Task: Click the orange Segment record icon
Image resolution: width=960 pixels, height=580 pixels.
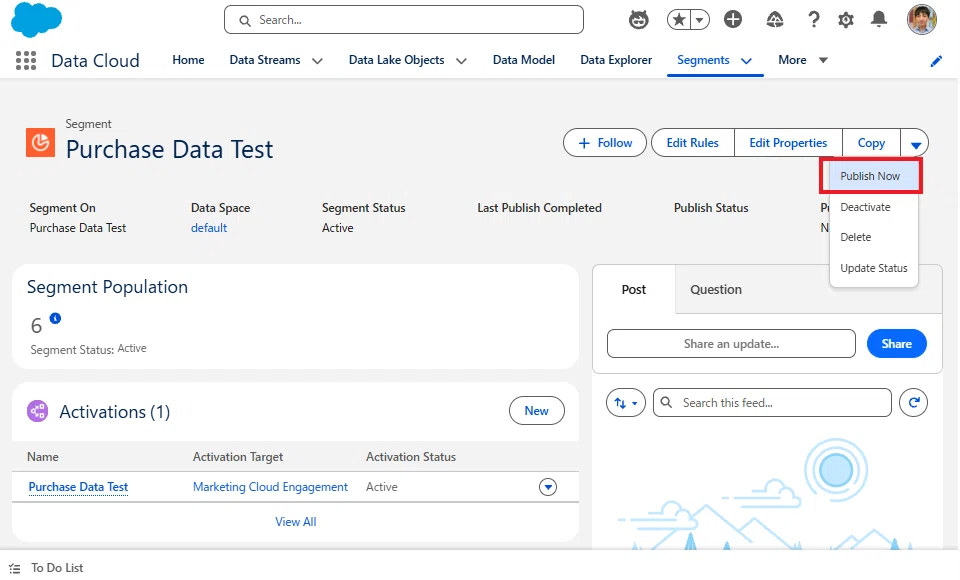Action: [x=40, y=143]
